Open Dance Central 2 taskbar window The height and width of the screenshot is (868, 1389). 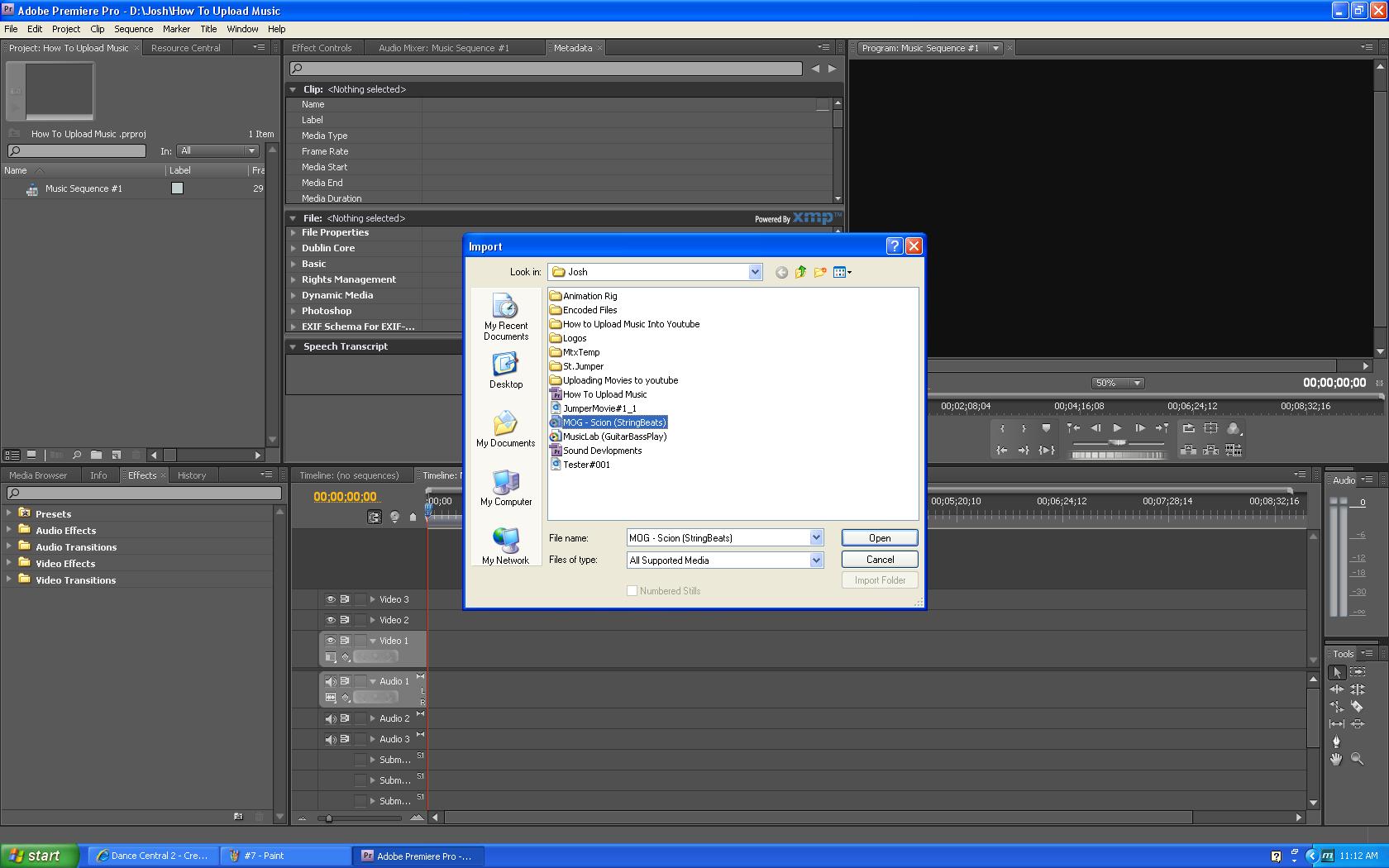point(153,856)
